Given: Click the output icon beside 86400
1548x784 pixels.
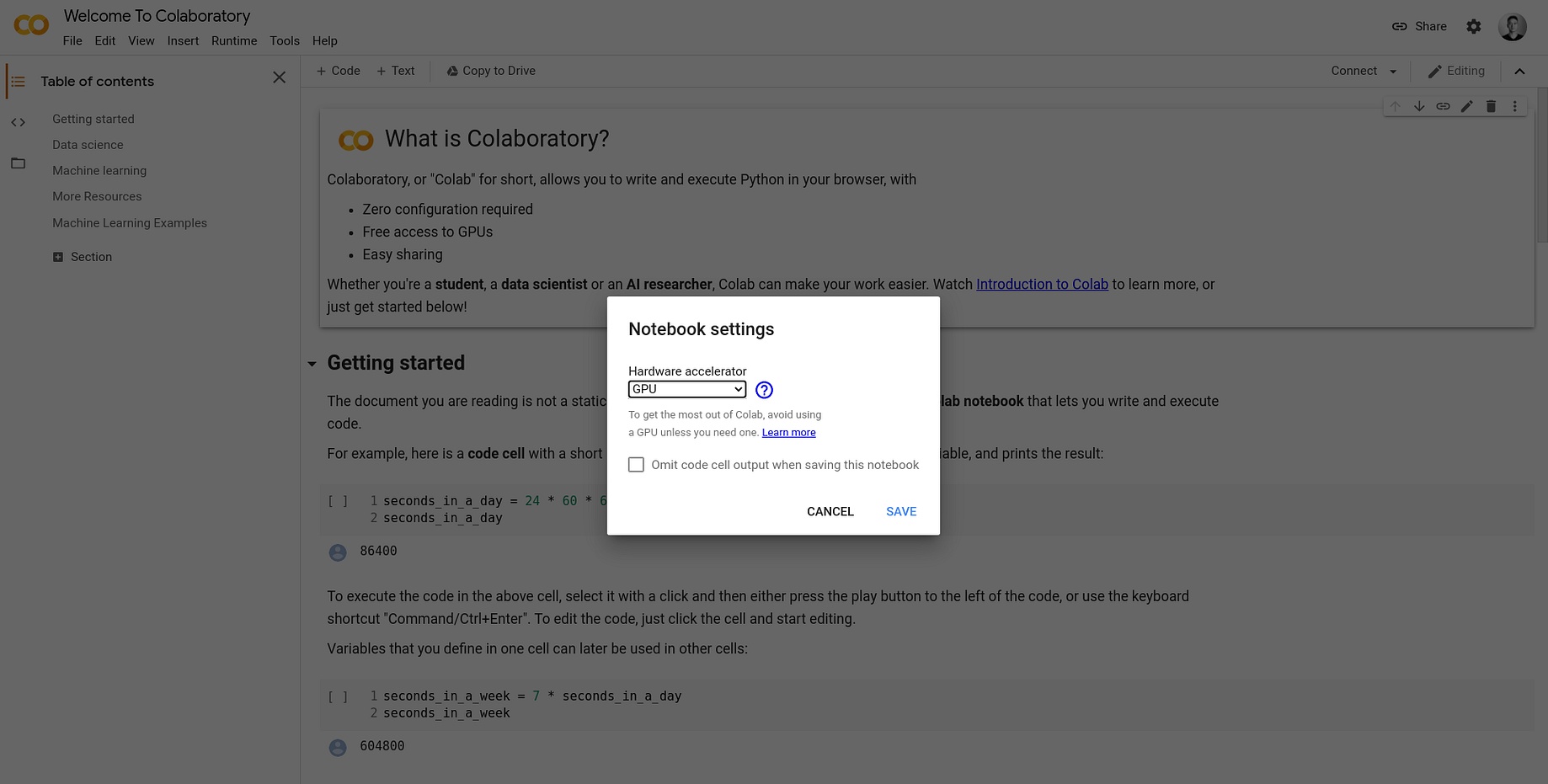Looking at the screenshot, I should (338, 552).
